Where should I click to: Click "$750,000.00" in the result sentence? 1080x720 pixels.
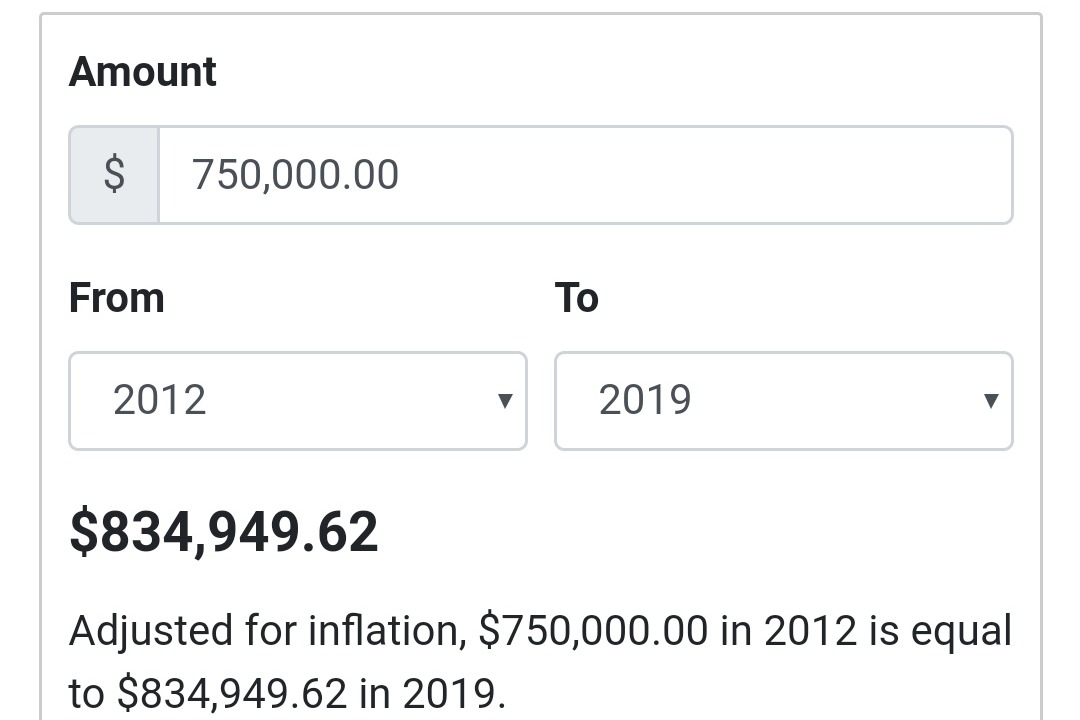coord(593,632)
